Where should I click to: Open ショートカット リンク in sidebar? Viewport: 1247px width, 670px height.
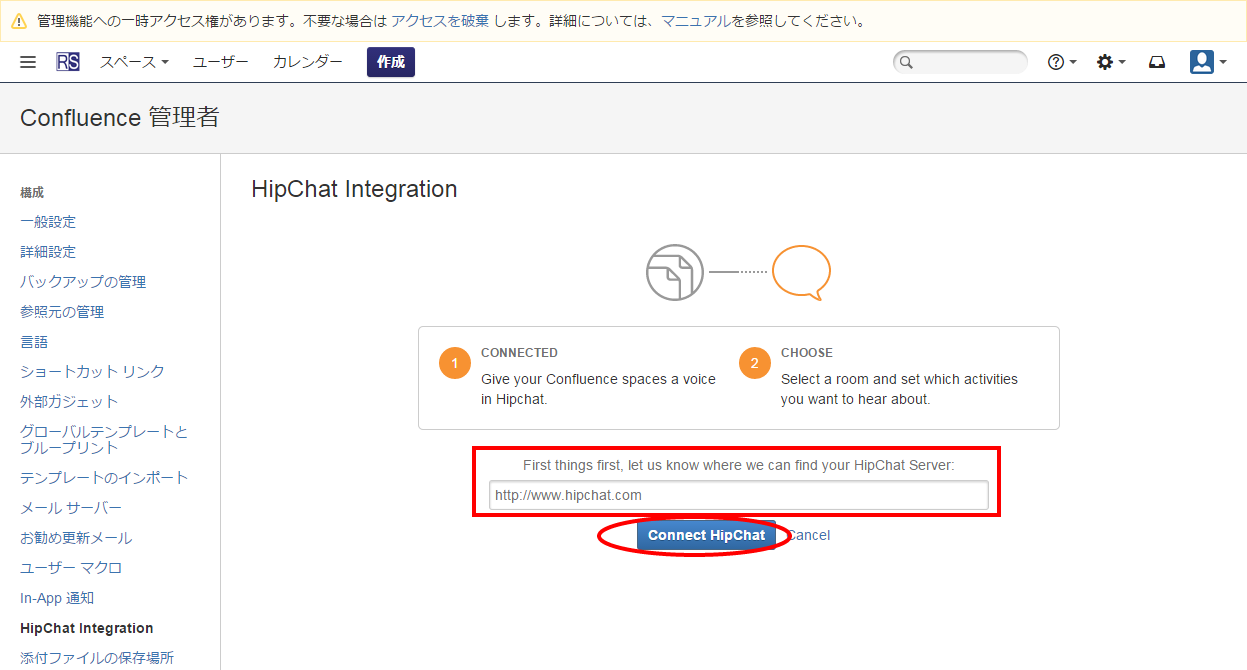[92, 372]
